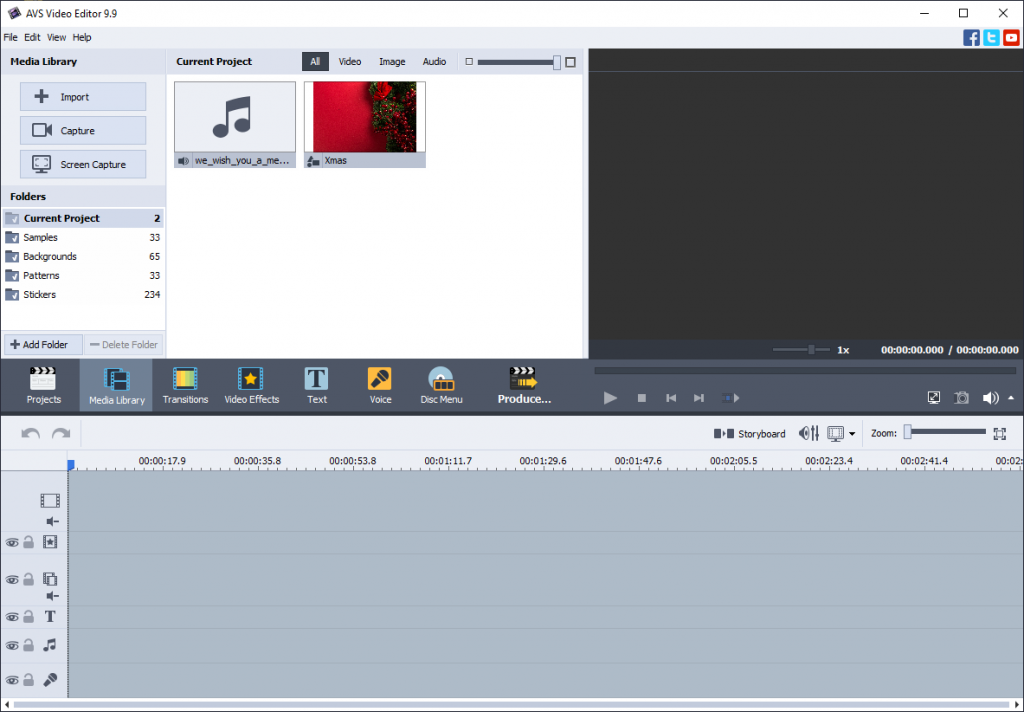Show All media filter tab
The image size is (1024, 712).
[x=315, y=61]
